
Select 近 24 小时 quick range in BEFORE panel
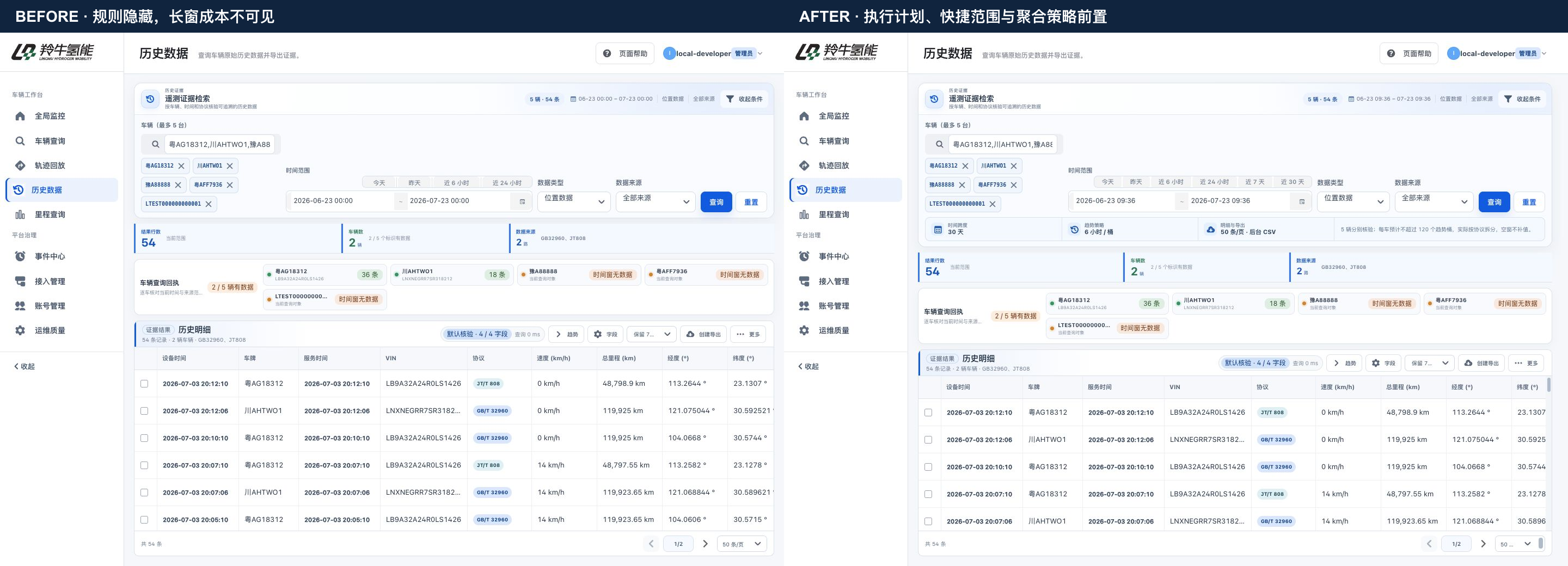506,182
